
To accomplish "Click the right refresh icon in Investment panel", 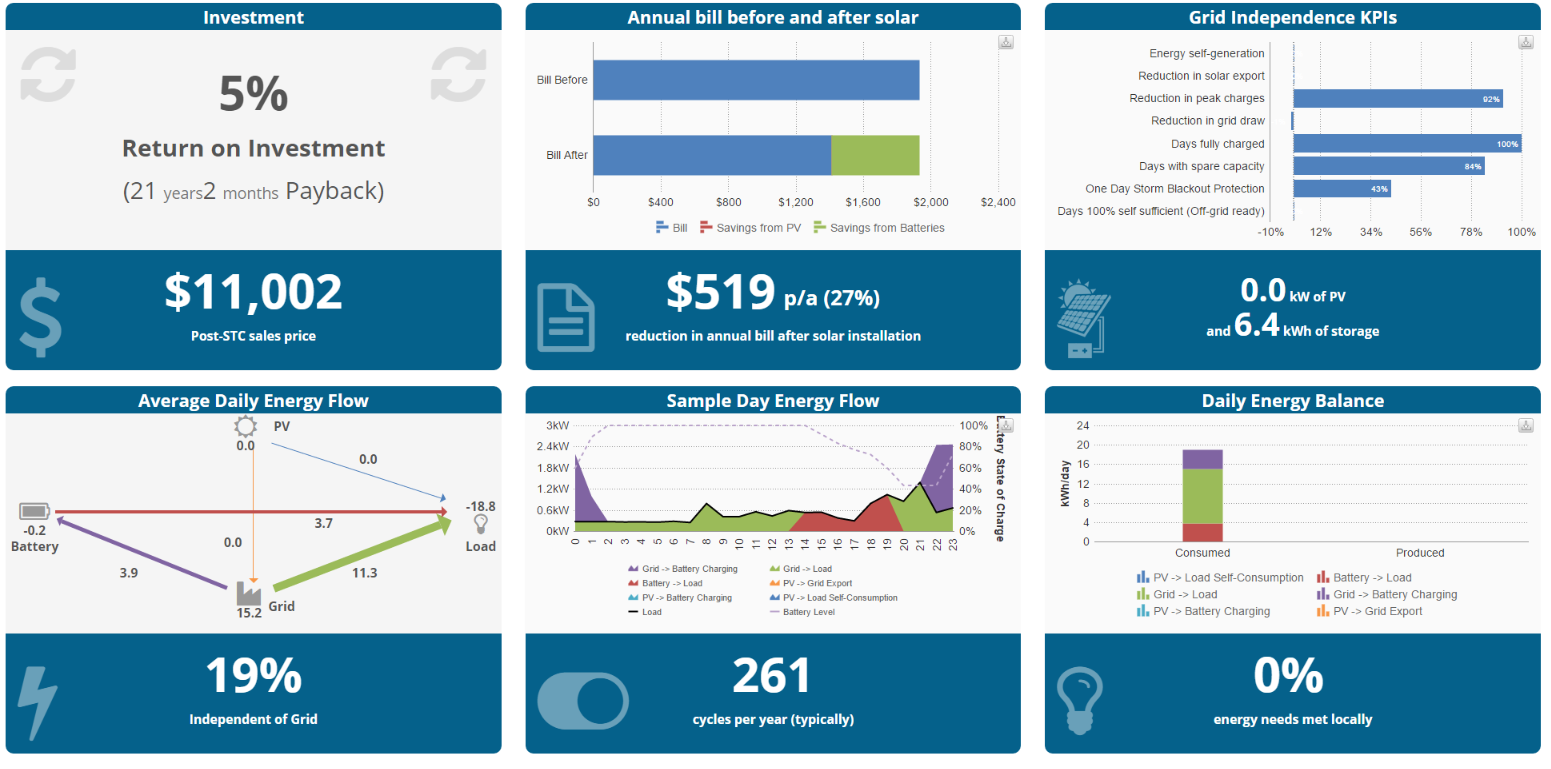I will tap(458, 75).
